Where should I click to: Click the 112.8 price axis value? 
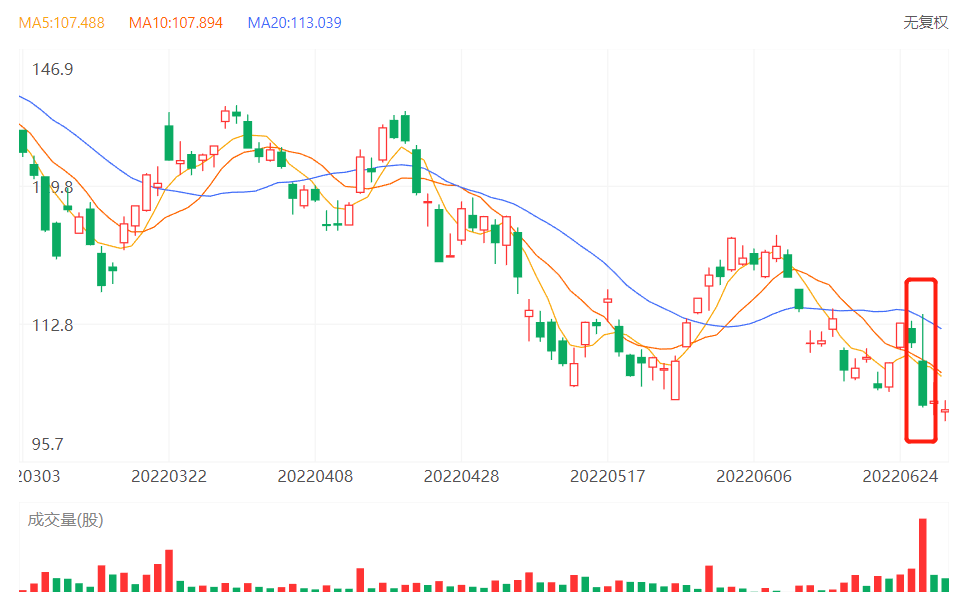pos(53,325)
